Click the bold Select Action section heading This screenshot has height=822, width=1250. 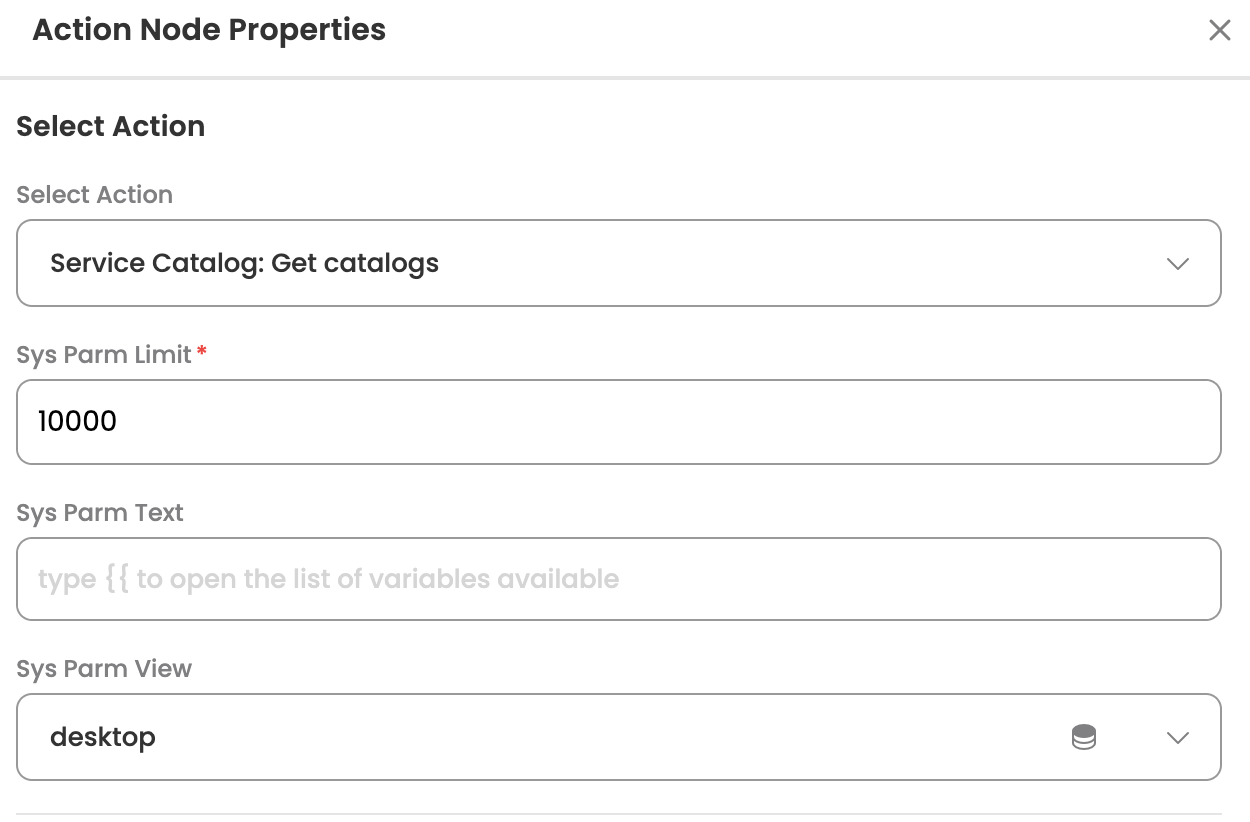(x=111, y=127)
